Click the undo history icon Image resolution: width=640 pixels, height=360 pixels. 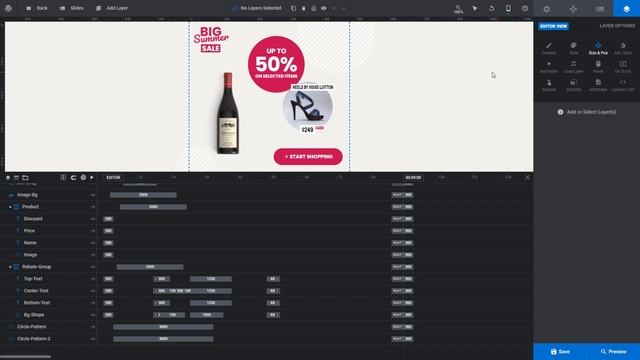[x=491, y=8]
